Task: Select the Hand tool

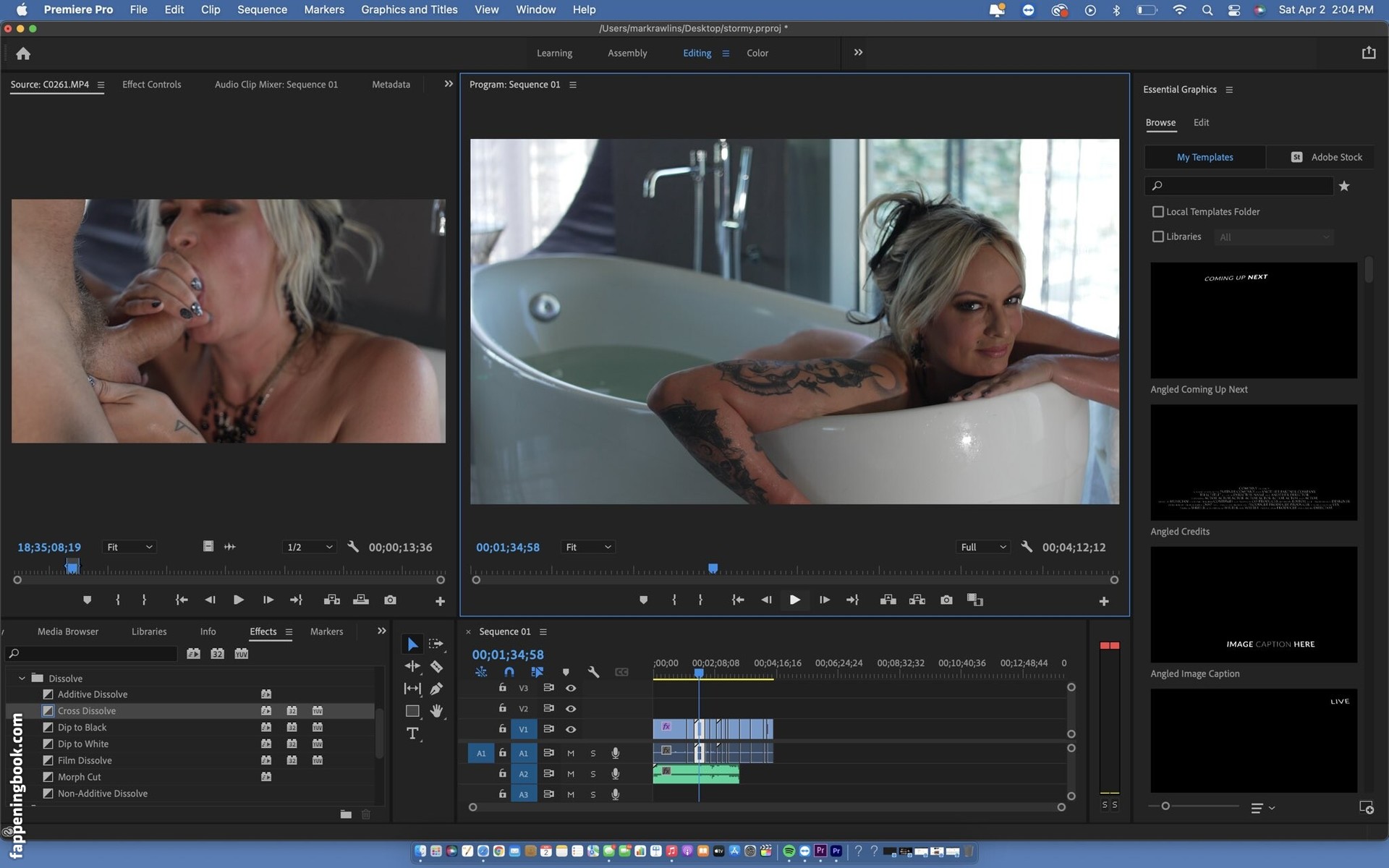Action: tap(436, 711)
